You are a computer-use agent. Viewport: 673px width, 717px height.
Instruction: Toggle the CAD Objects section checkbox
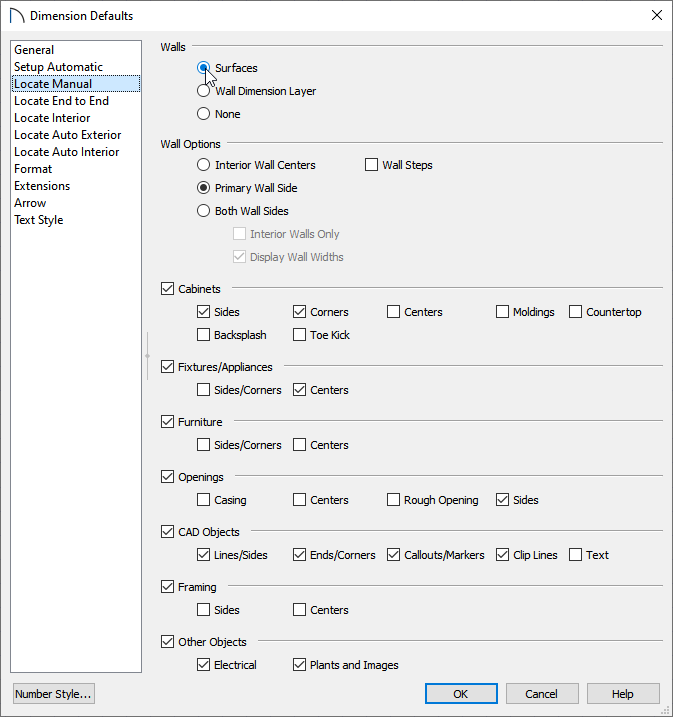pos(167,531)
